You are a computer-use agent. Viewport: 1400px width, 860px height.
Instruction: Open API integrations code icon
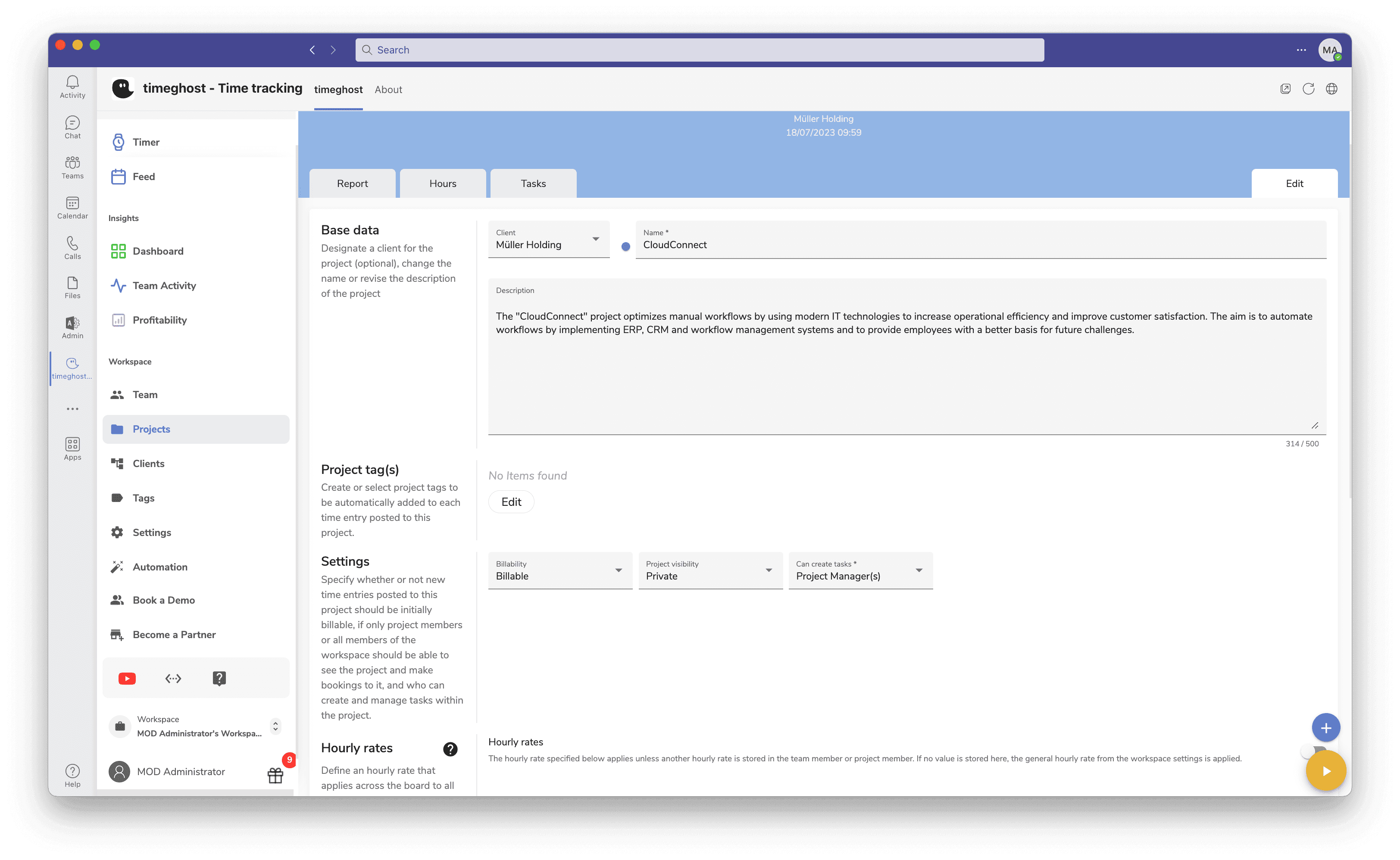pyautogui.click(x=173, y=678)
